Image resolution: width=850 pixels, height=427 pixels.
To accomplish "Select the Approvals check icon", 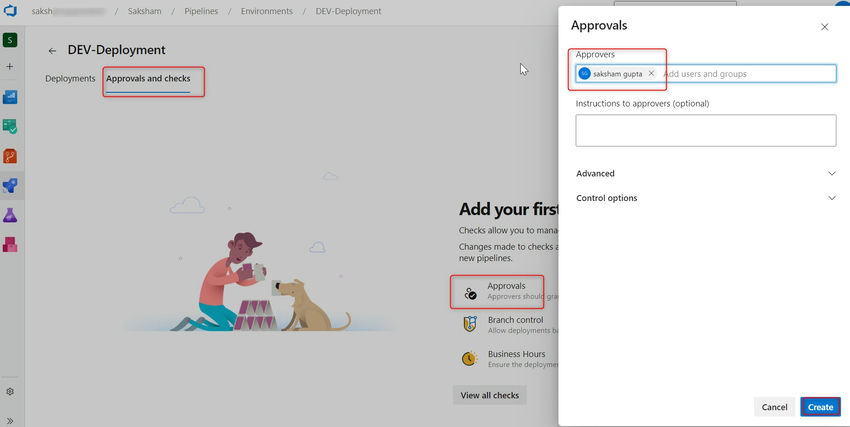I will (x=470, y=294).
